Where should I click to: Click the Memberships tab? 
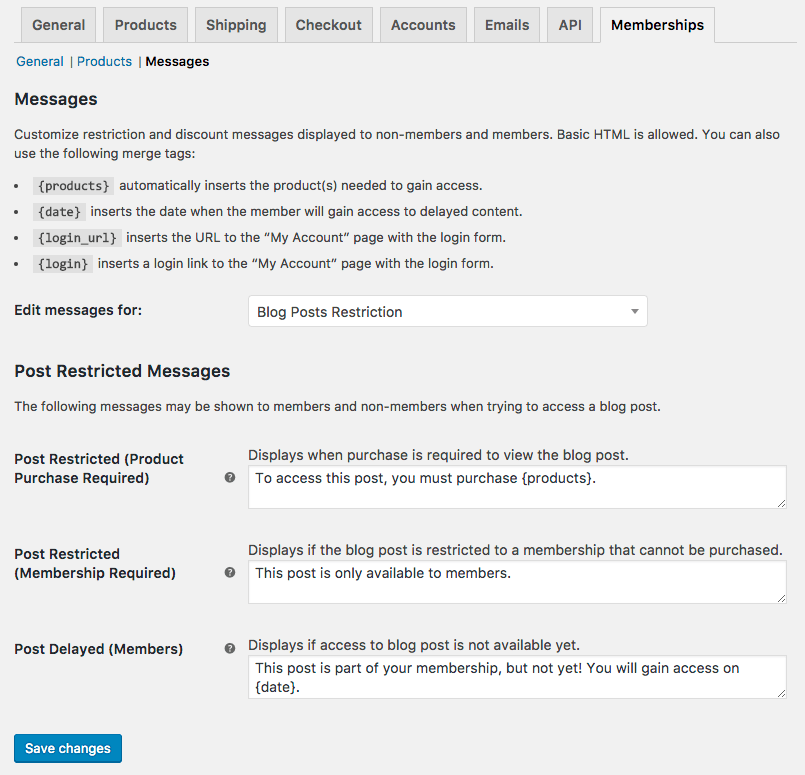[656, 25]
